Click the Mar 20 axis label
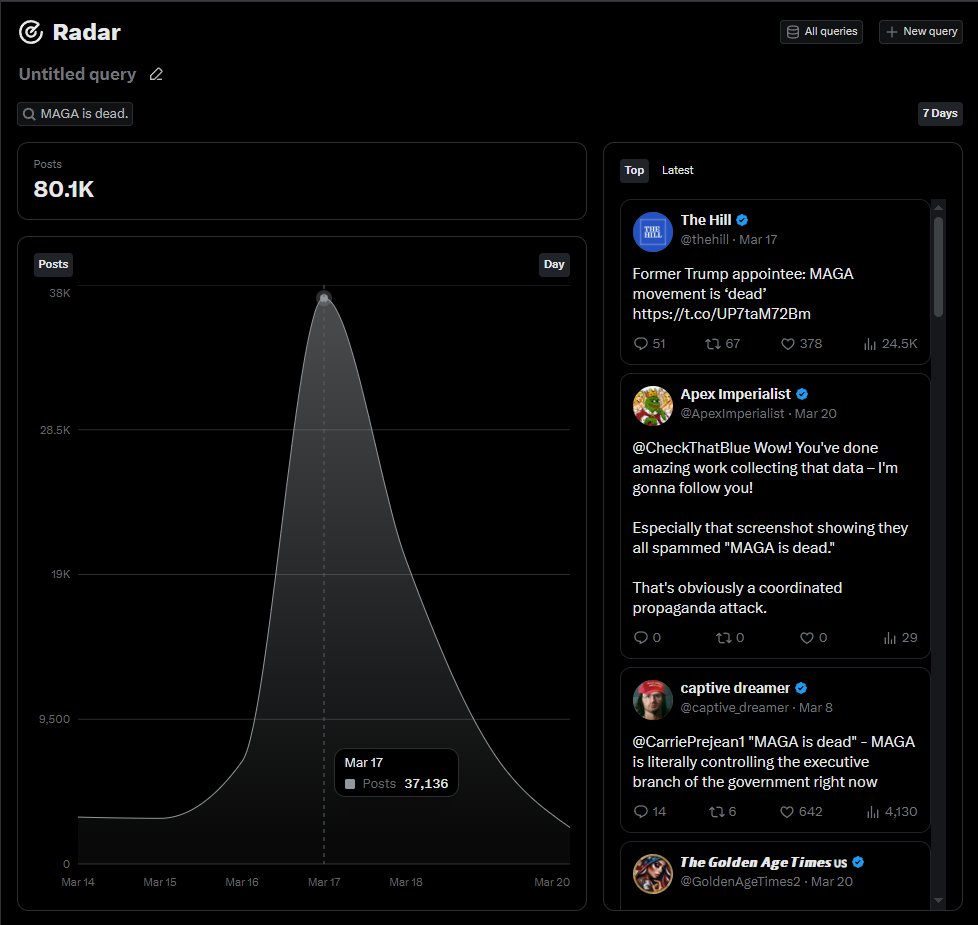 pos(552,882)
